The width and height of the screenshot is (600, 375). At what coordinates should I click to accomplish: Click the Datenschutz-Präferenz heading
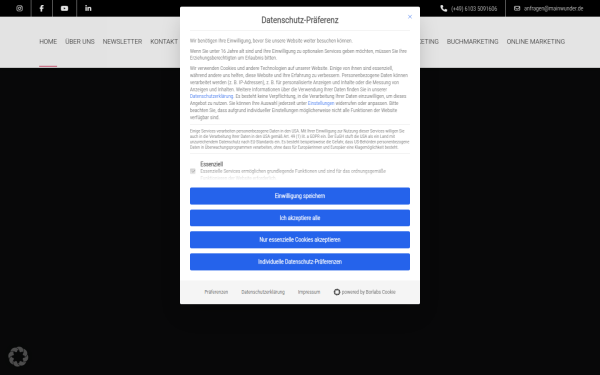point(300,20)
